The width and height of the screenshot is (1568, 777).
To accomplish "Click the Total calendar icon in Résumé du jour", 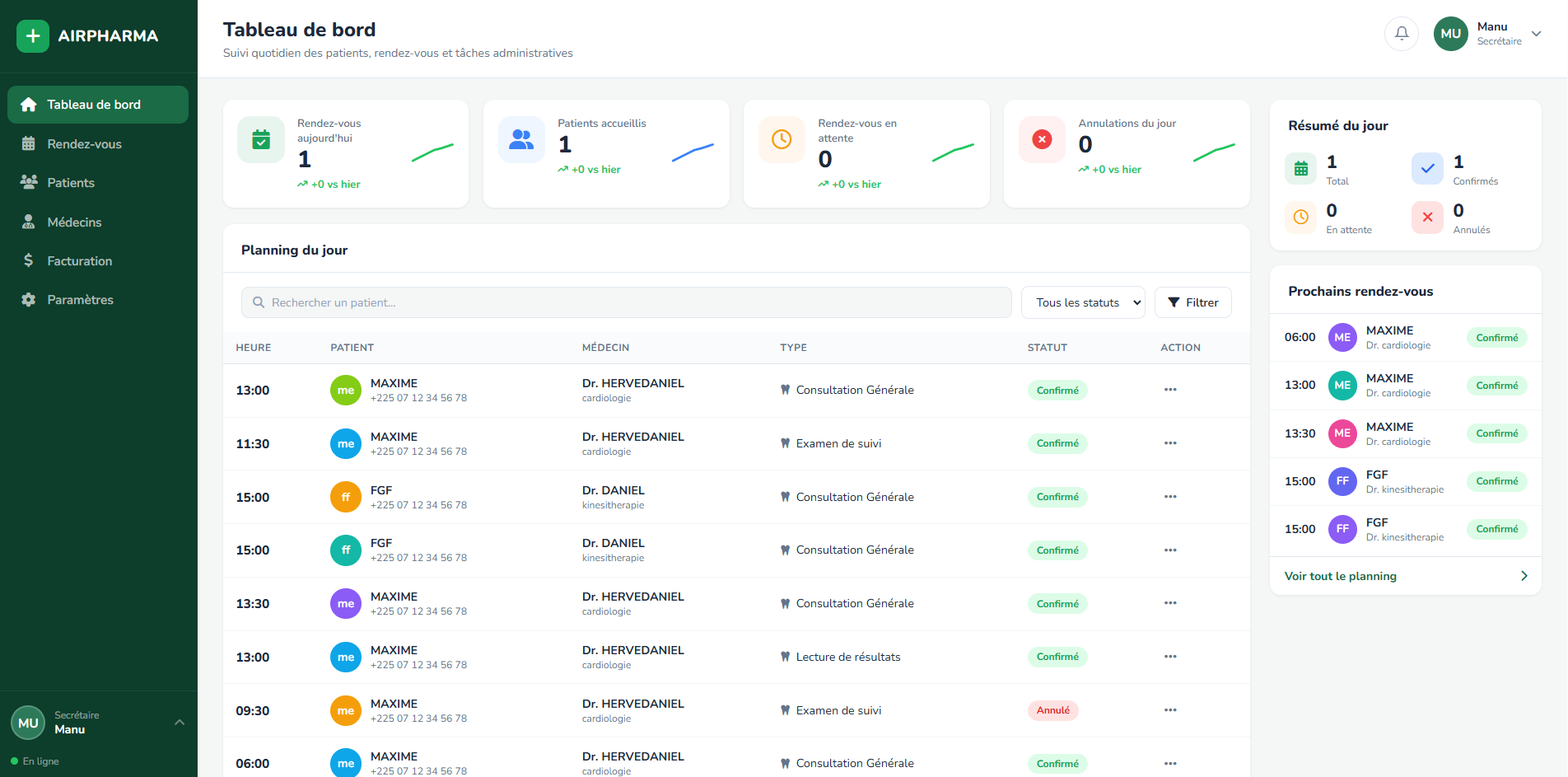I will coord(1301,169).
